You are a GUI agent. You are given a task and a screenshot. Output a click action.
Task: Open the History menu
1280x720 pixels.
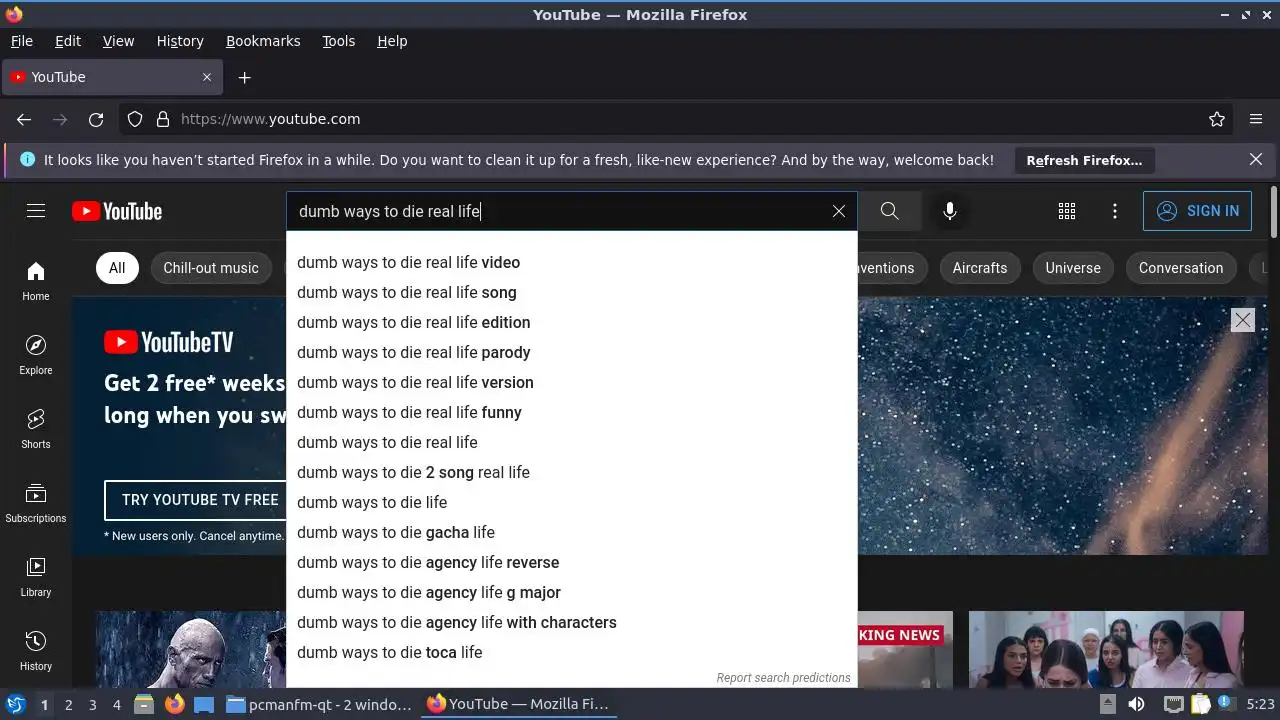click(180, 41)
